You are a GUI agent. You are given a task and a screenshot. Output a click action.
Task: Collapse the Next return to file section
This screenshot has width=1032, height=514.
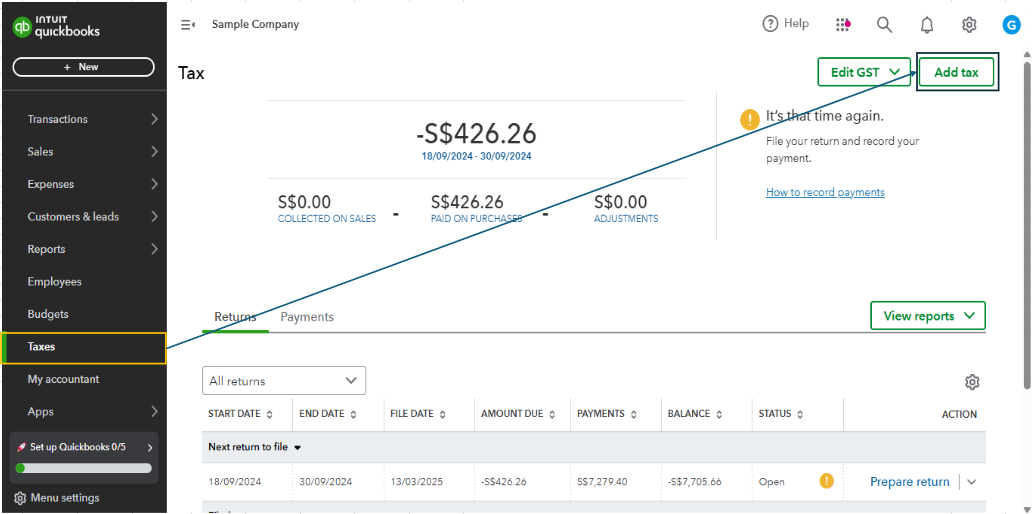(x=297, y=447)
